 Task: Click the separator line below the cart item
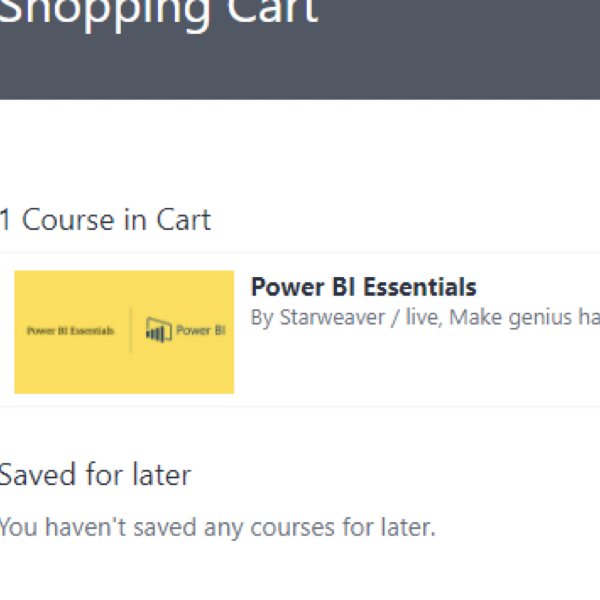300,406
